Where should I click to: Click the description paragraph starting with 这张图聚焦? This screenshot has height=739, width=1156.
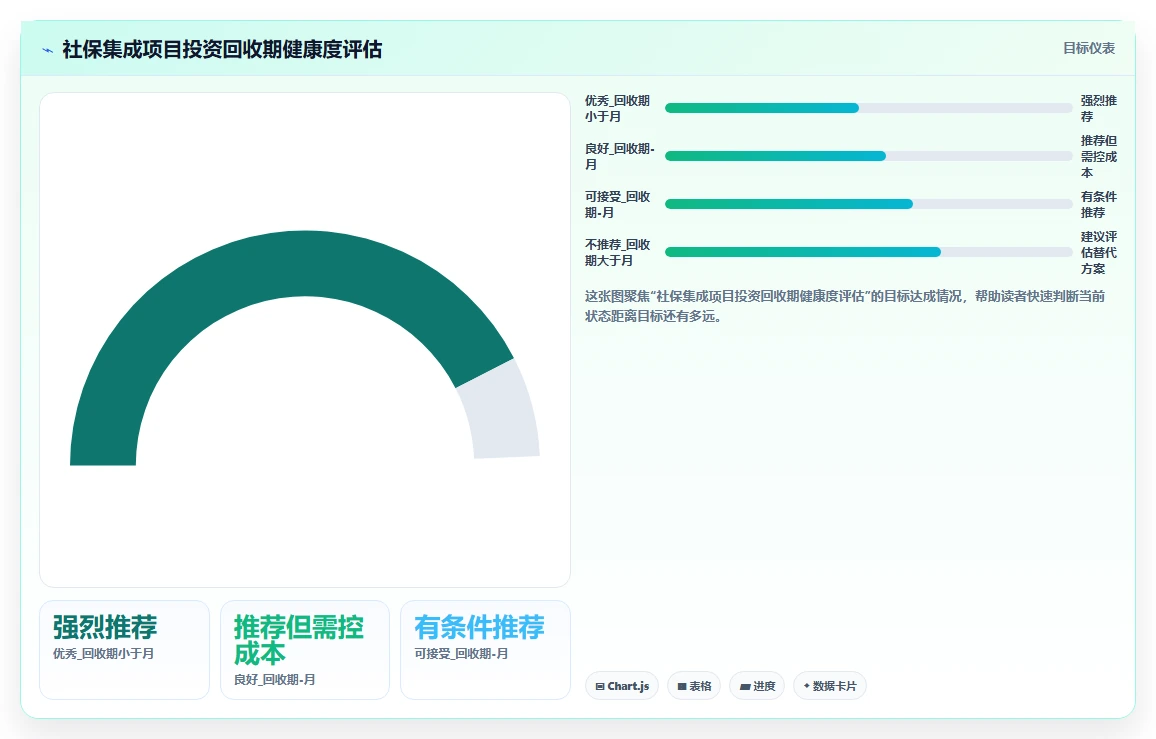[x=845, y=306]
